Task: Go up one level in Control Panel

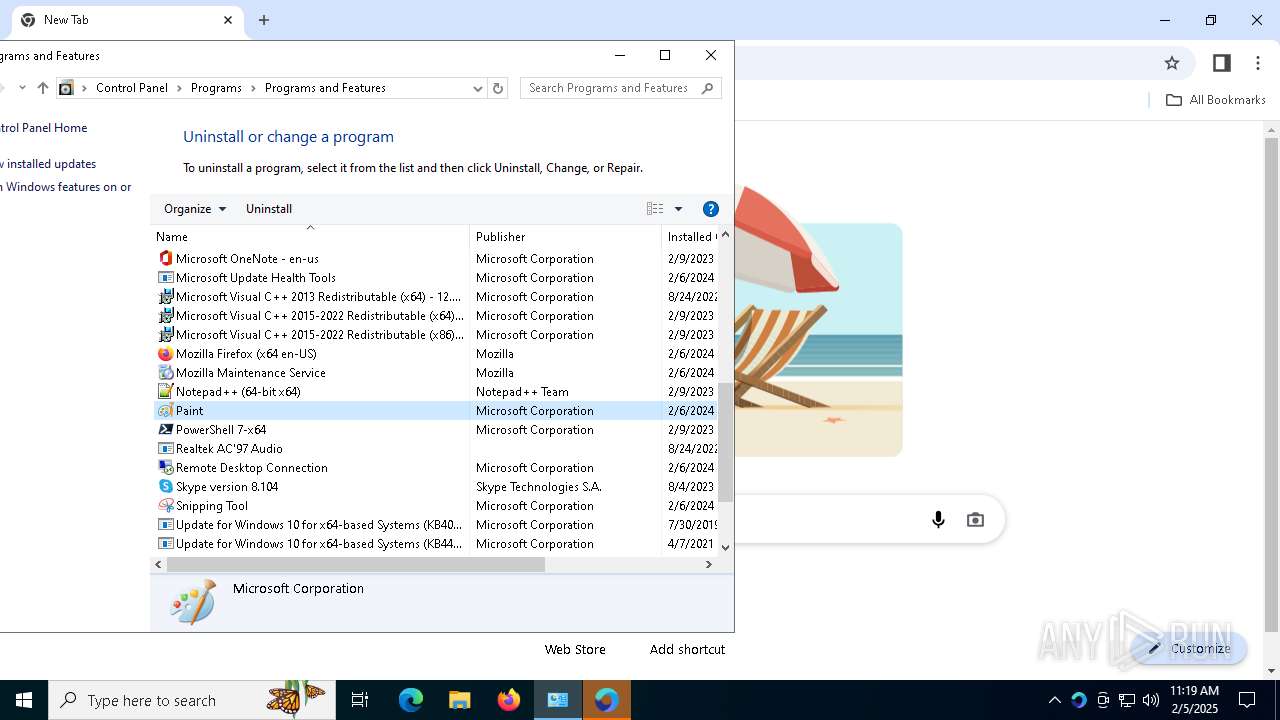Action: coord(42,88)
